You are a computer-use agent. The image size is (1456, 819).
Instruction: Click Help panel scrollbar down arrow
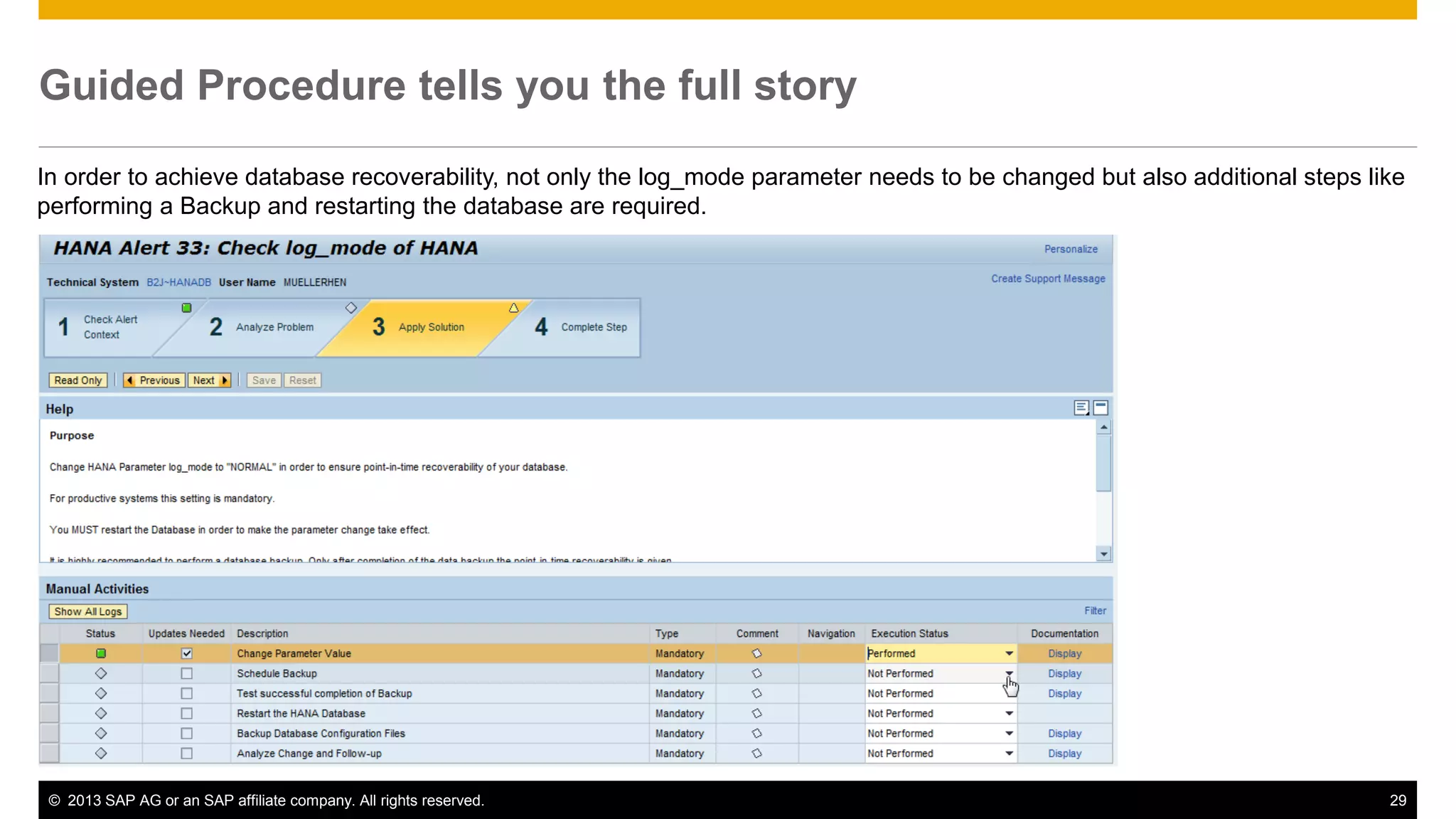1103,554
